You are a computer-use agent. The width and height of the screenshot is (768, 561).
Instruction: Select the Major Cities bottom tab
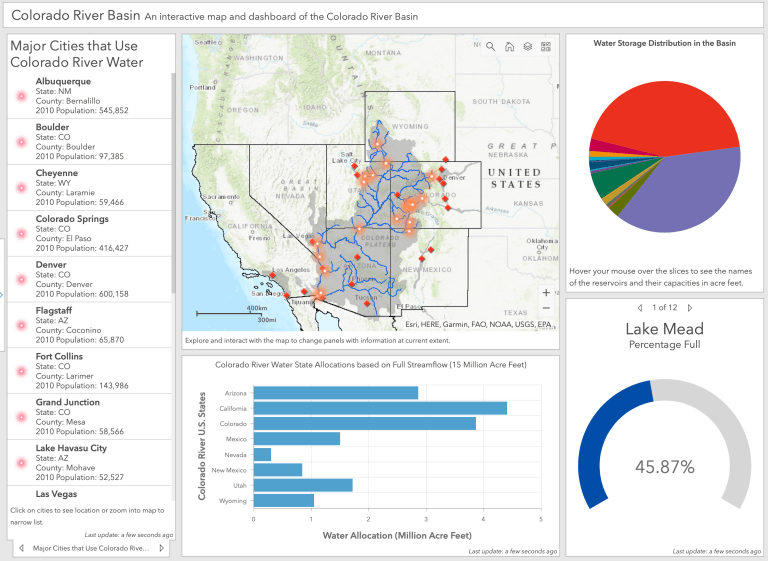coord(90,548)
